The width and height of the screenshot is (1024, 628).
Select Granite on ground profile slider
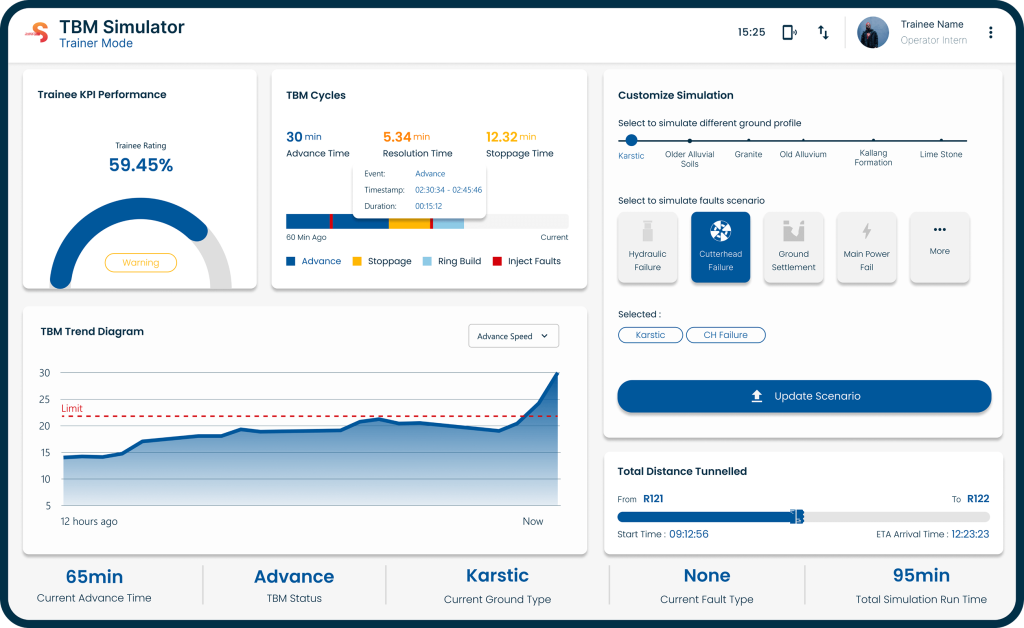[748, 141]
